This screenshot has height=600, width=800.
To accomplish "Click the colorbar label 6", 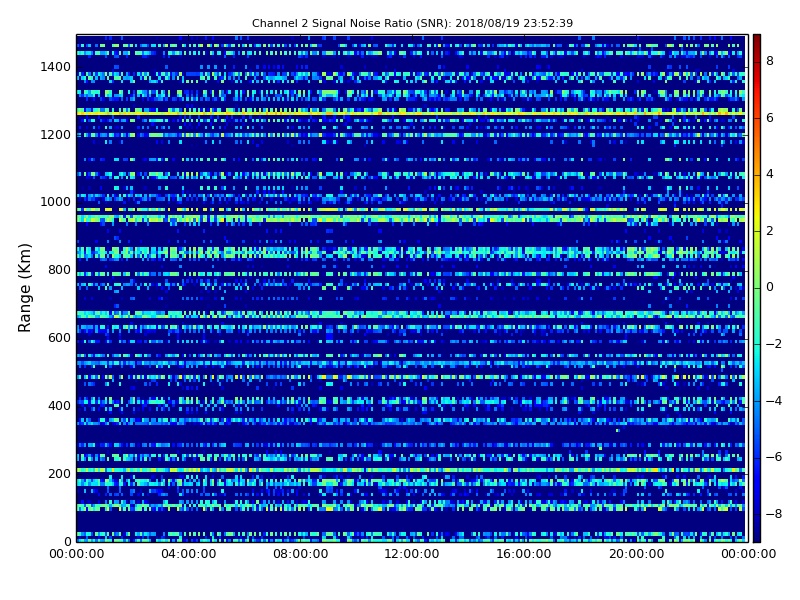I will pyautogui.click(x=770, y=118).
